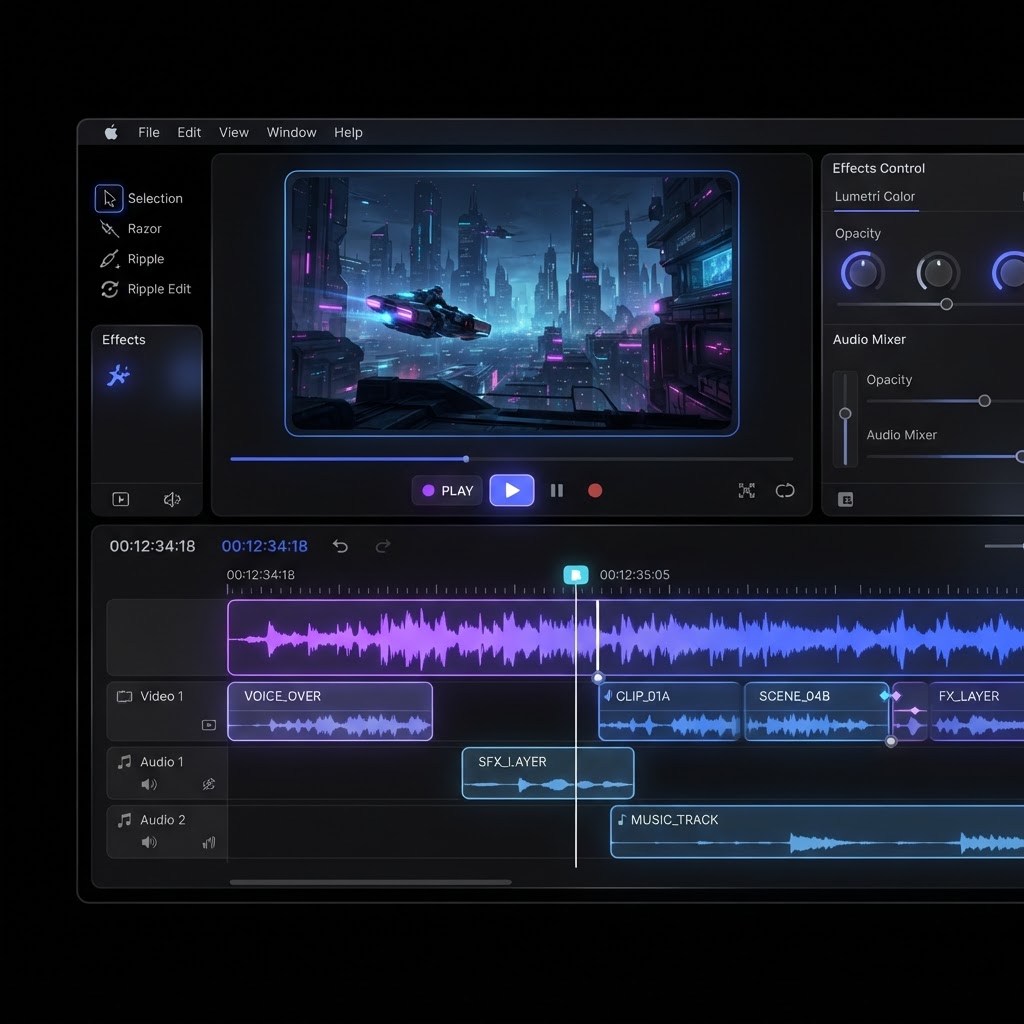Viewport: 1024px width, 1024px height.
Task: Mute the Audio 2 track speaker
Action: click(149, 842)
